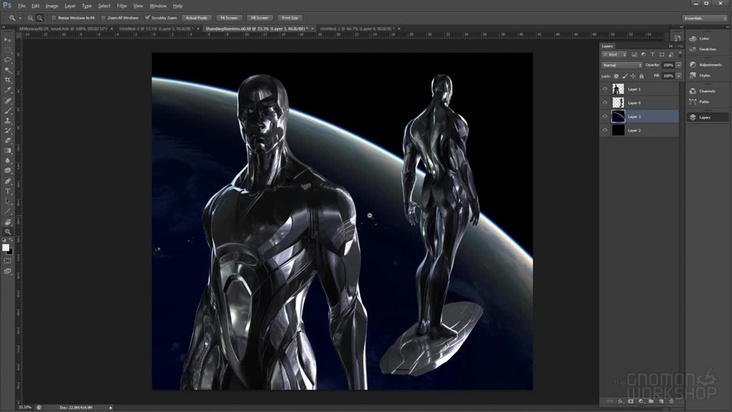Open the Opacity slider dropdown arrow
The image size is (732, 412).
click(x=679, y=65)
